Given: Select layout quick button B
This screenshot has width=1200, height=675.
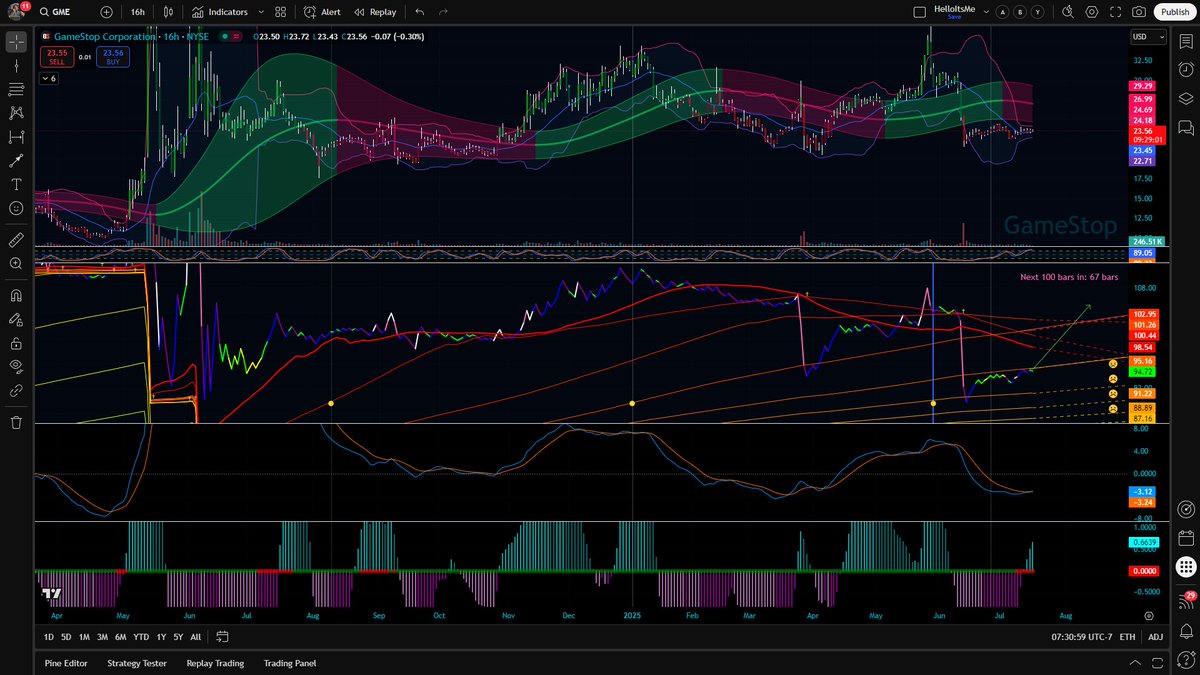Looking at the screenshot, I should (1019, 12).
